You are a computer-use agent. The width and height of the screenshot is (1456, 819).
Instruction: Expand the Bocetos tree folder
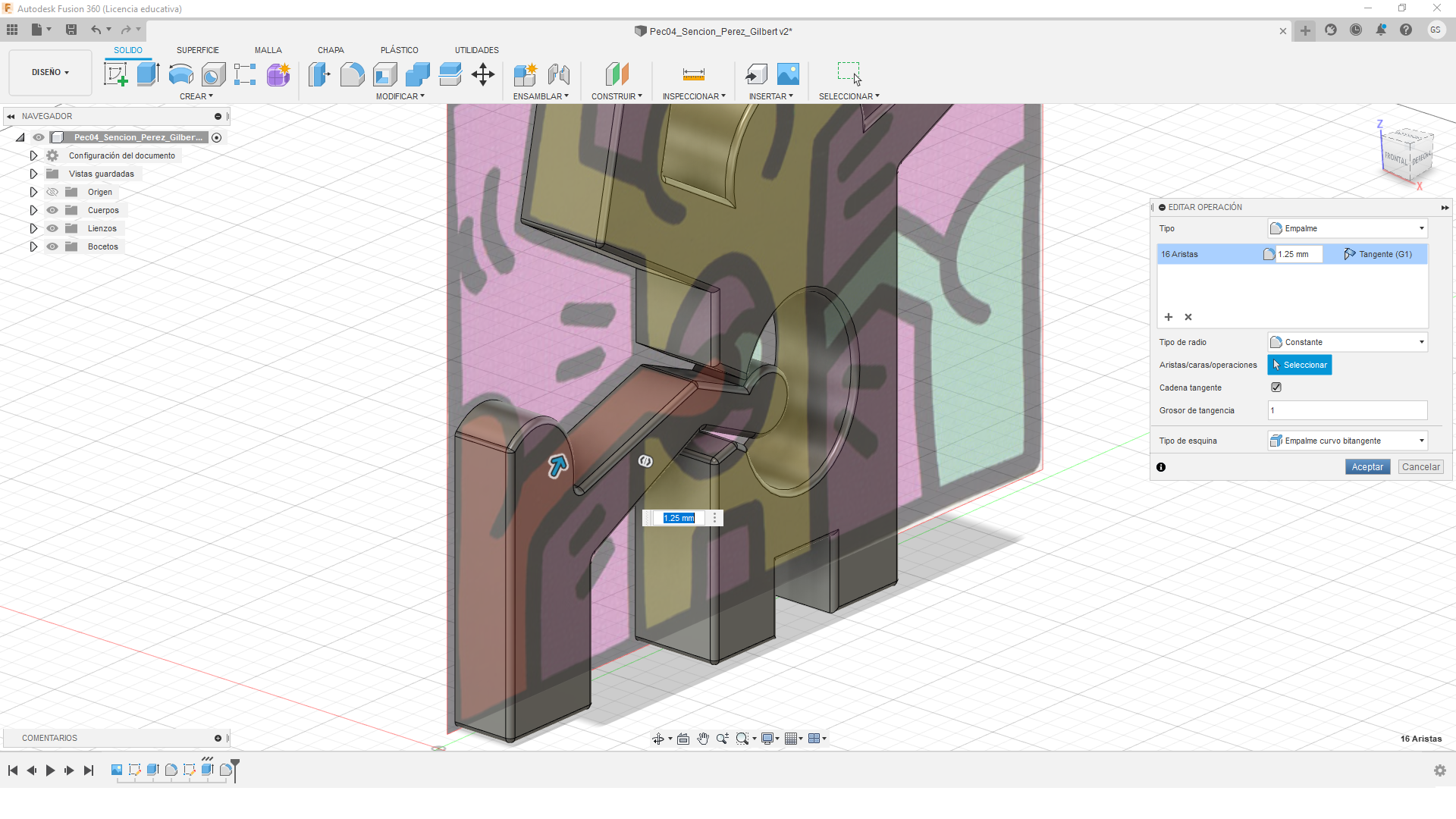pos(33,246)
